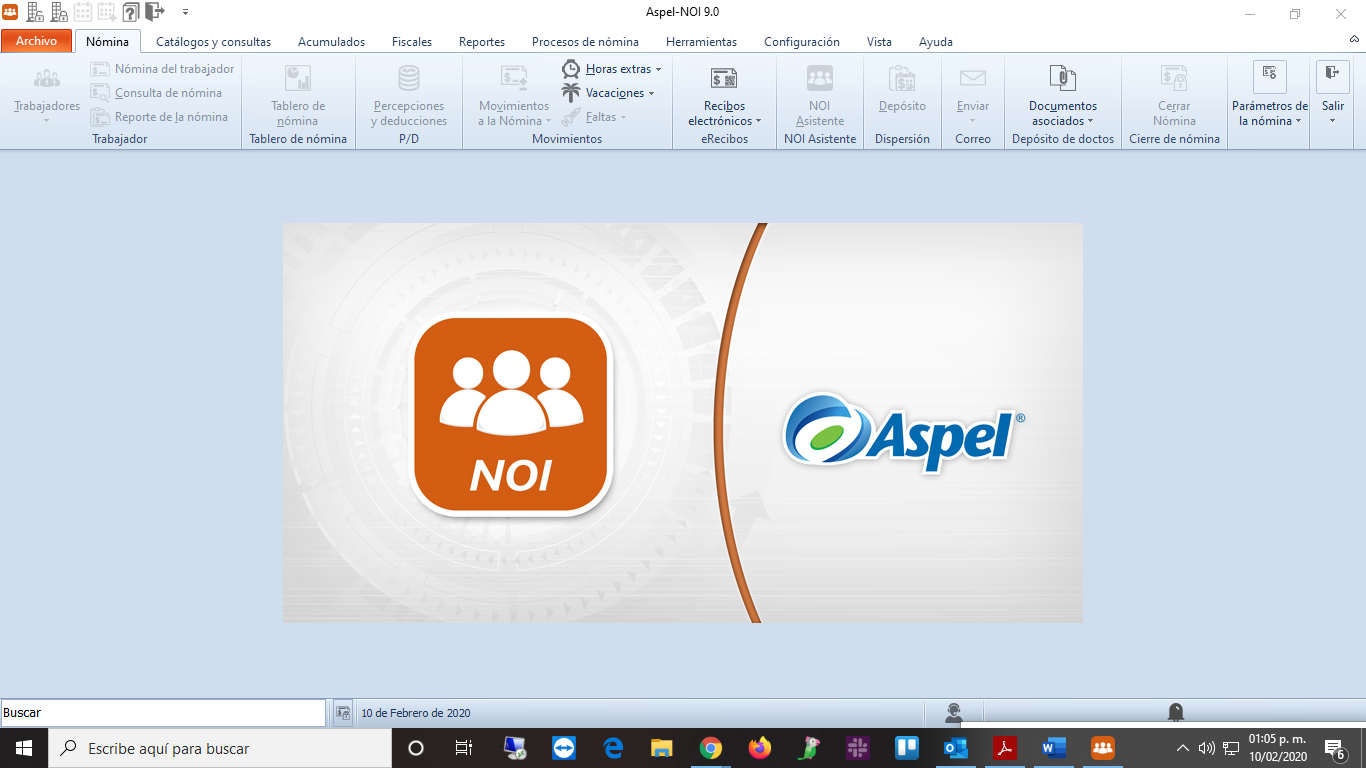Open the Acumulados tab
The image size is (1366, 768).
[x=331, y=42]
